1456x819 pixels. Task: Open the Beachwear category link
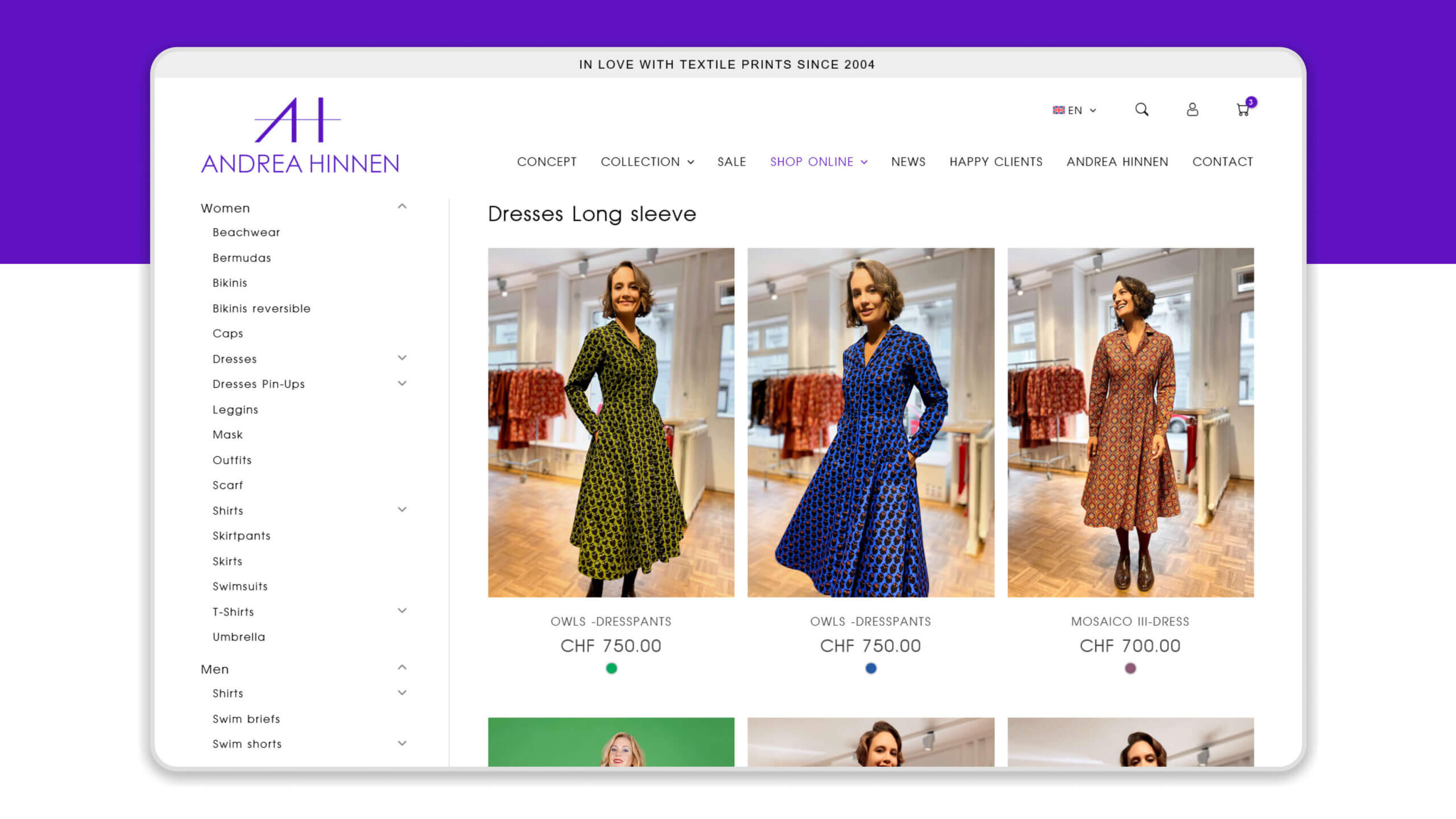pos(246,232)
